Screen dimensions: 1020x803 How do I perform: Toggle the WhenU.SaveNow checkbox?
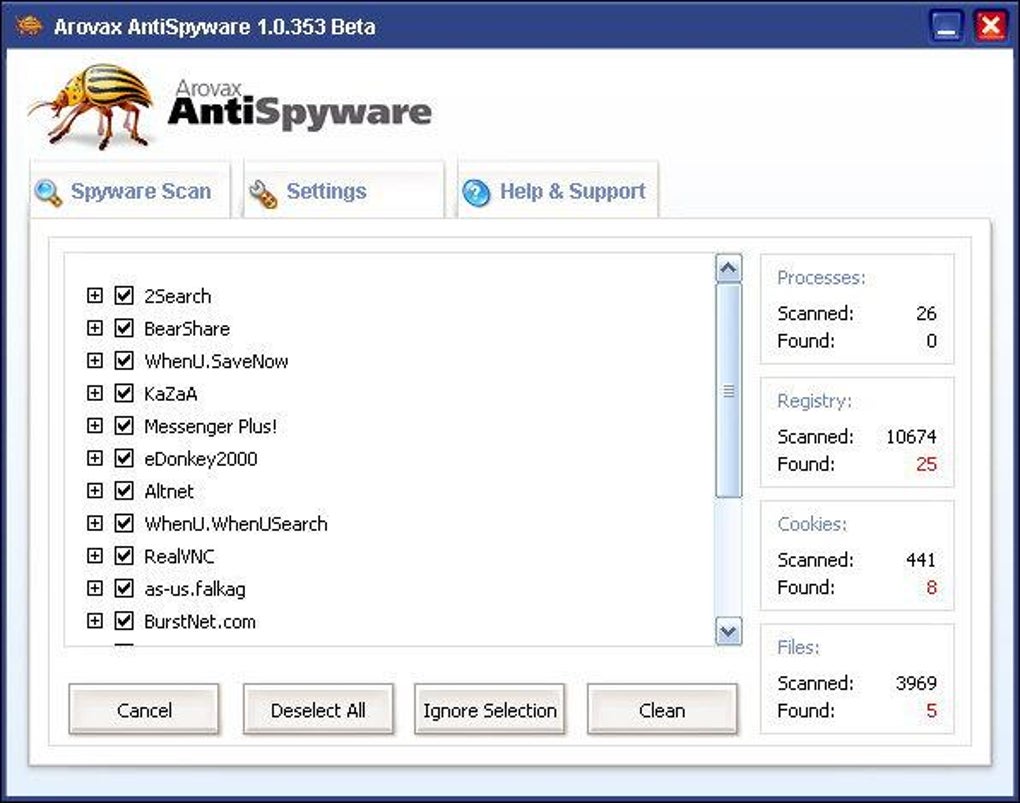pos(124,361)
